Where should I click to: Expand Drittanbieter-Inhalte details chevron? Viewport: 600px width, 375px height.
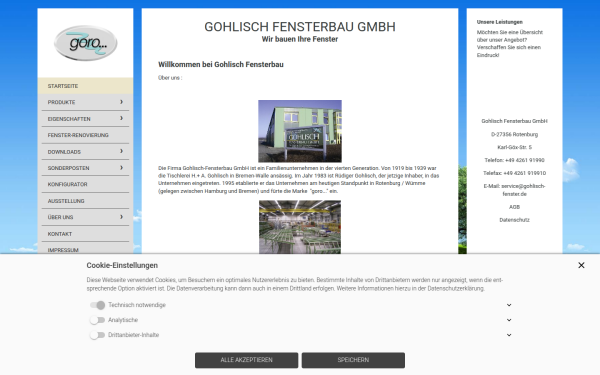(509, 335)
